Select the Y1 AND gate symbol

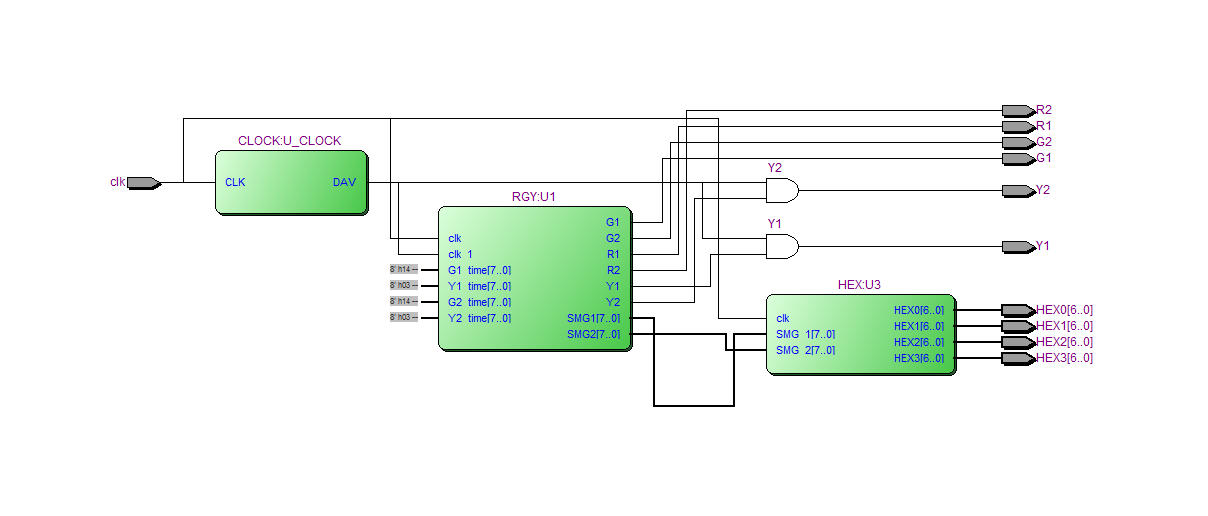pyautogui.click(x=782, y=247)
